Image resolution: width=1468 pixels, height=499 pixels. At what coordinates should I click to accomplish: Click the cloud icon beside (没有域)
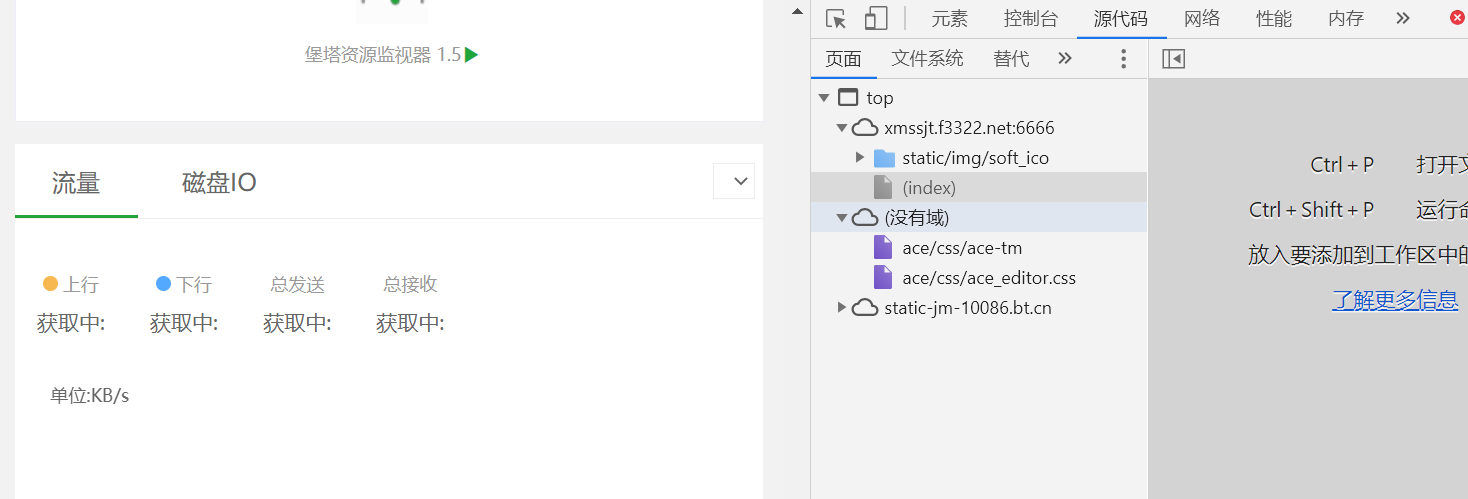(865, 218)
